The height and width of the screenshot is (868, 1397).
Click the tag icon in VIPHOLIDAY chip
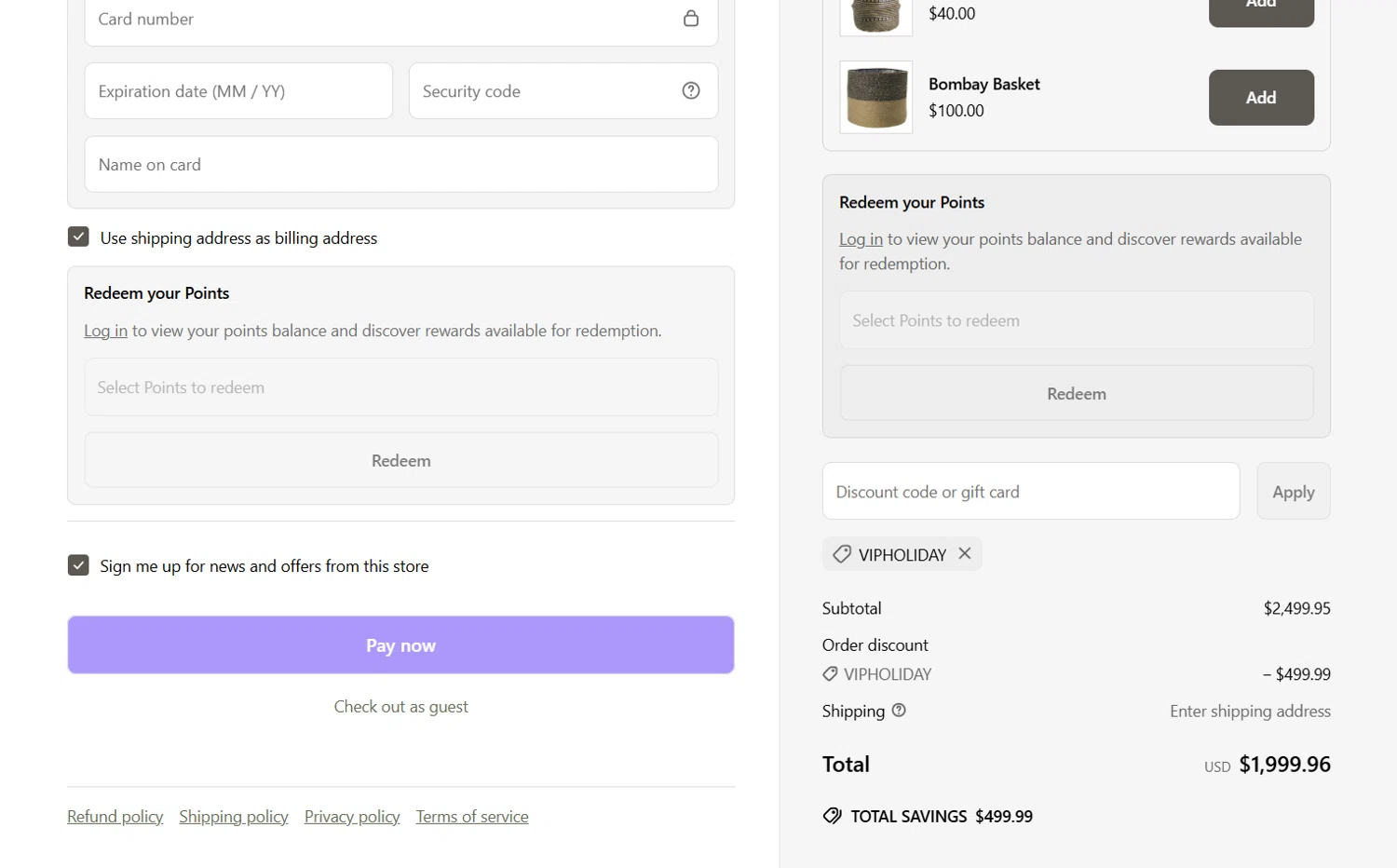pyautogui.click(x=842, y=554)
